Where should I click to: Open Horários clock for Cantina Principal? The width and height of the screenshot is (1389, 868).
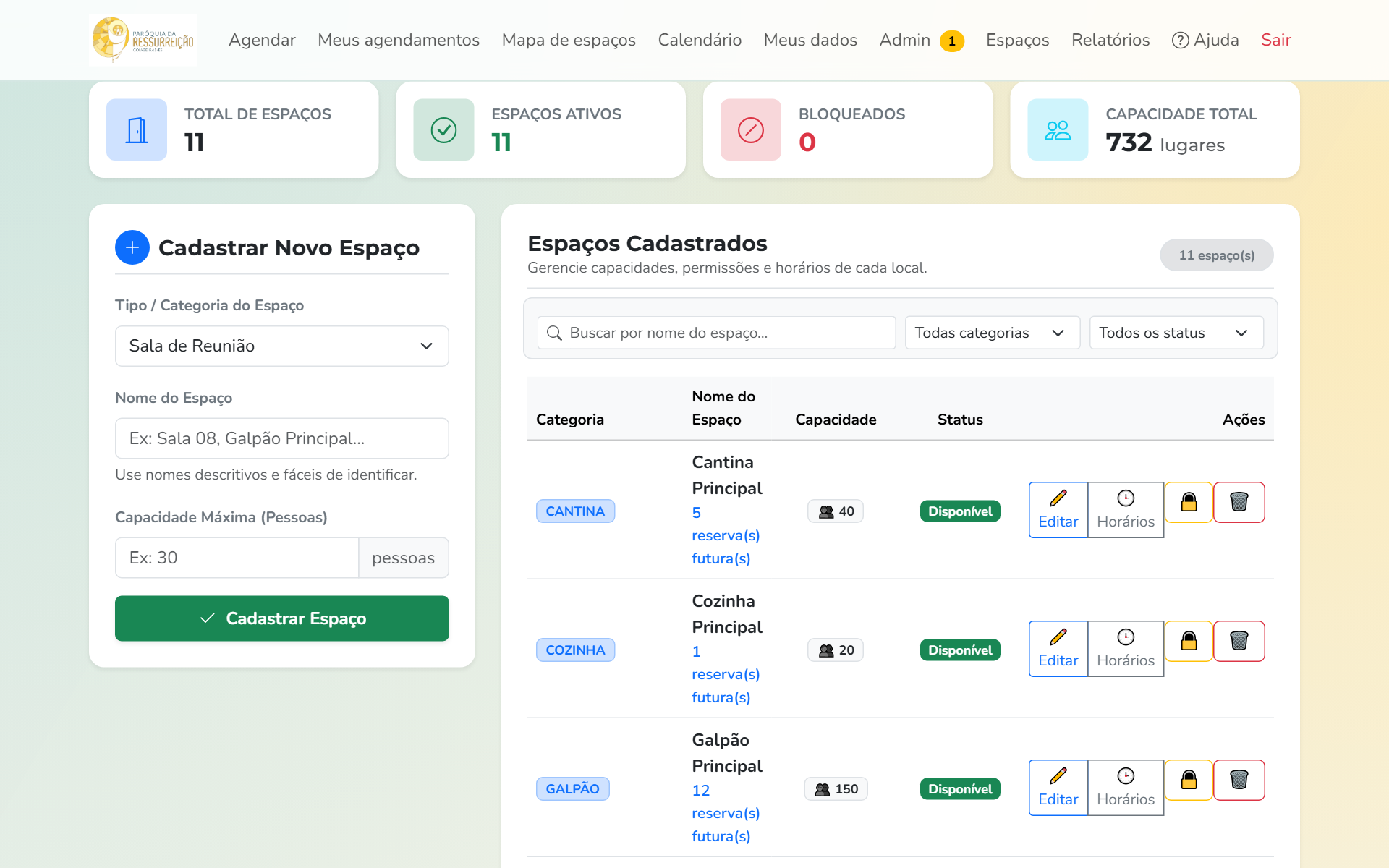pos(1126,510)
